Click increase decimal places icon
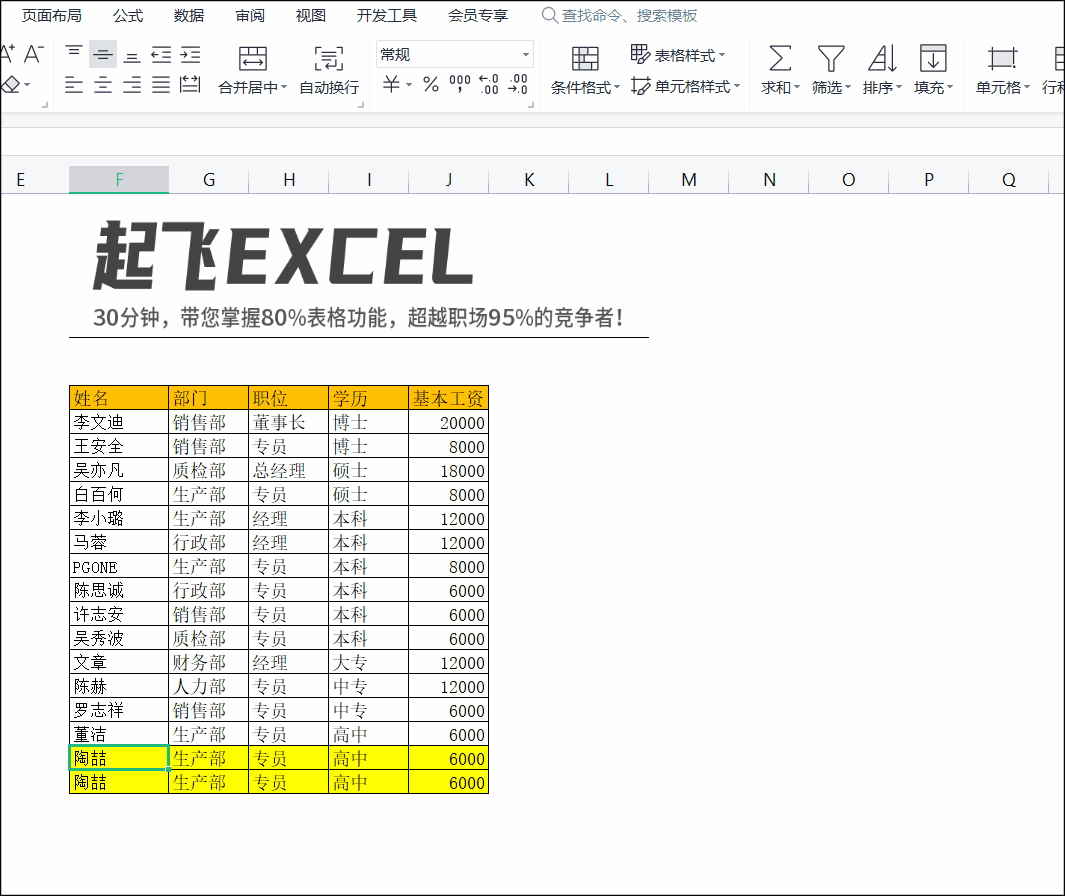Image resolution: width=1065 pixels, height=896 pixels. tap(489, 84)
